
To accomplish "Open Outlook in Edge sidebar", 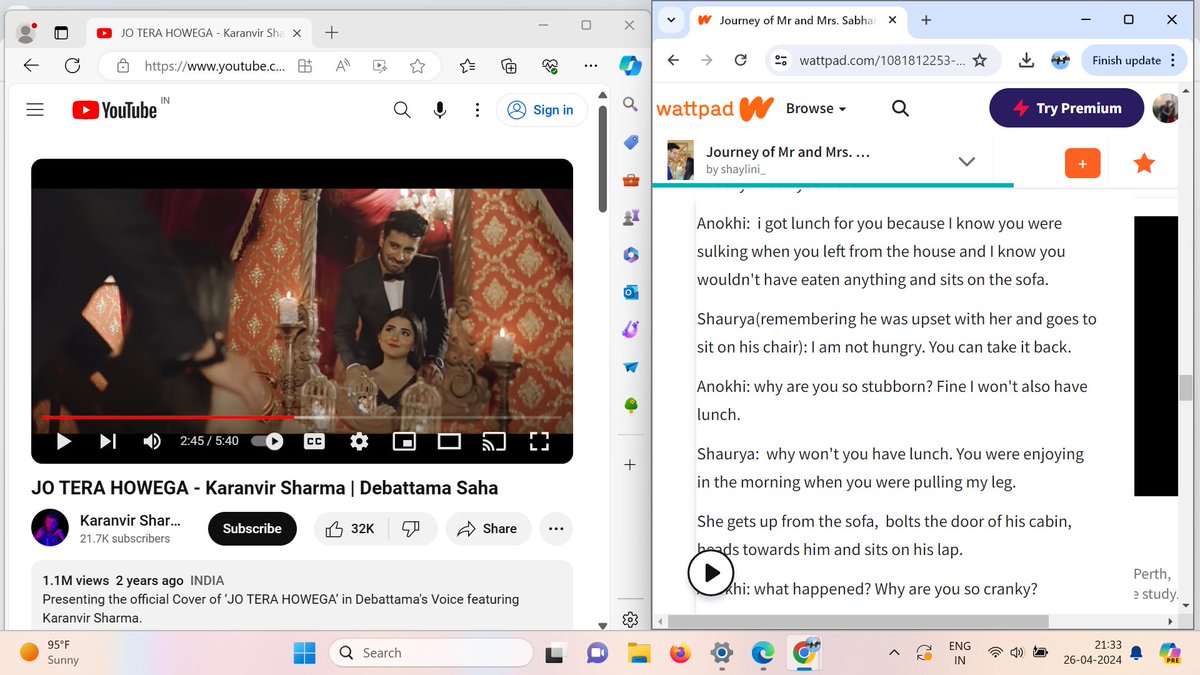I will pyautogui.click(x=631, y=292).
